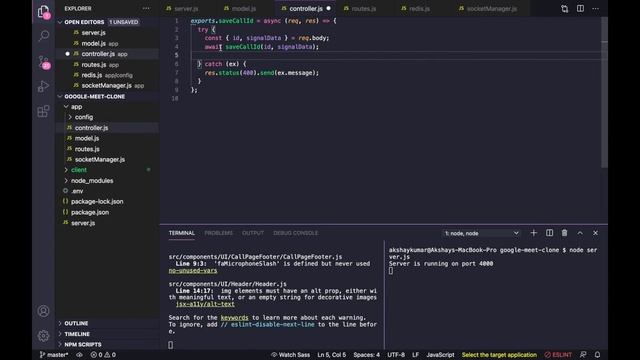Image resolution: width=640 pixels, height=360 pixels.
Task: Open model.js in the Open Editors list
Action: pos(108,43)
